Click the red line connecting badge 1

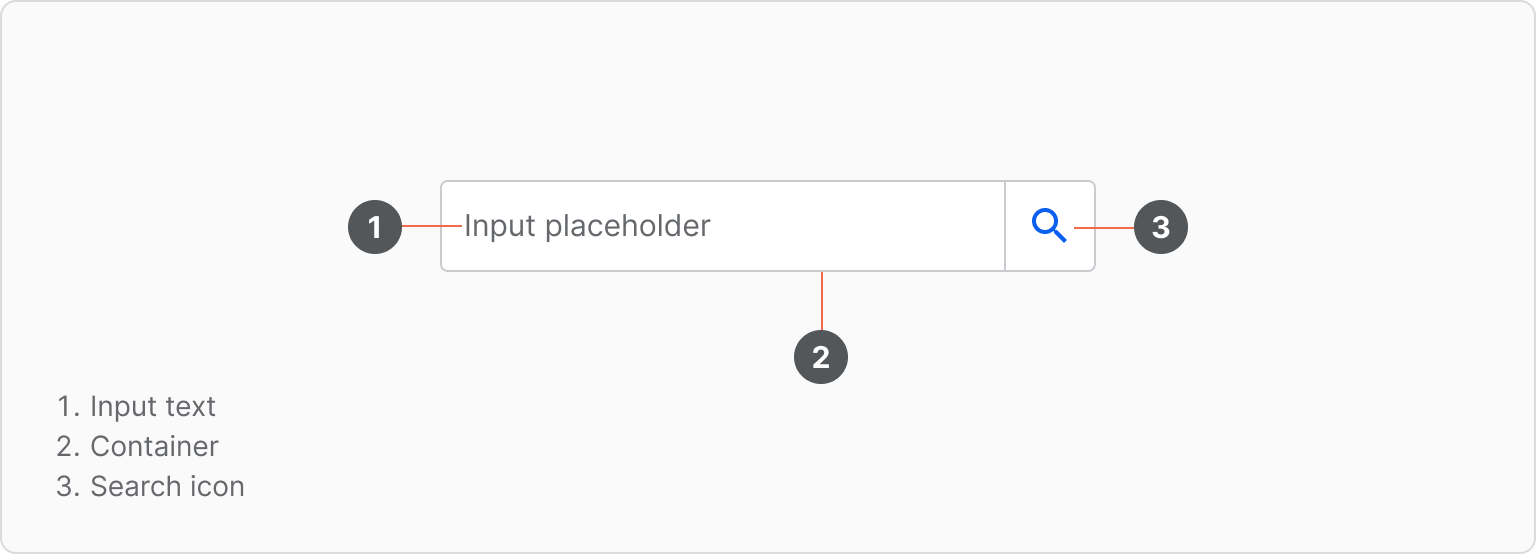pos(433,227)
